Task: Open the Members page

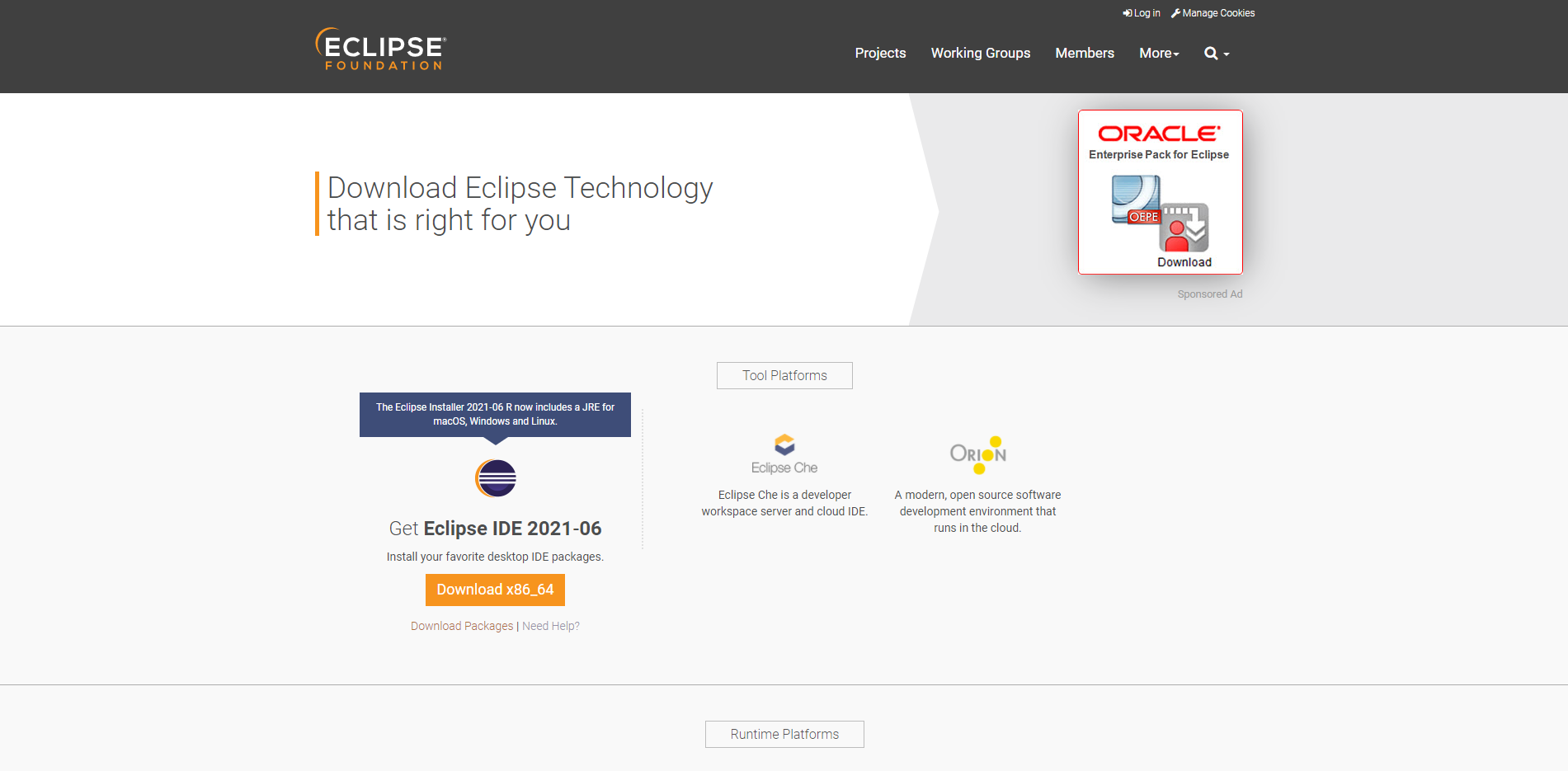Action: point(1085,54)
